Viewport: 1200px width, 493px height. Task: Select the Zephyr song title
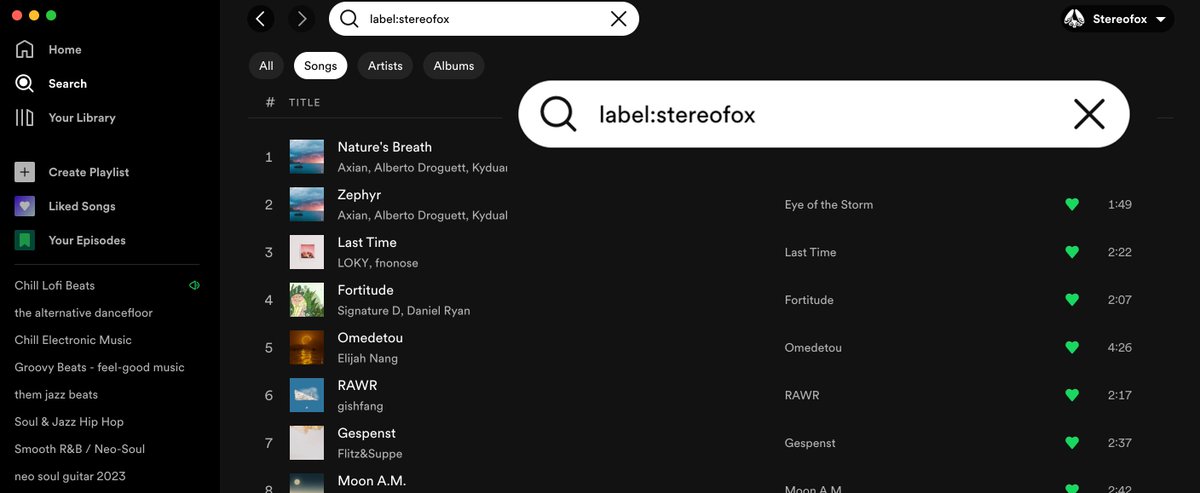click(x=359, y=195)
